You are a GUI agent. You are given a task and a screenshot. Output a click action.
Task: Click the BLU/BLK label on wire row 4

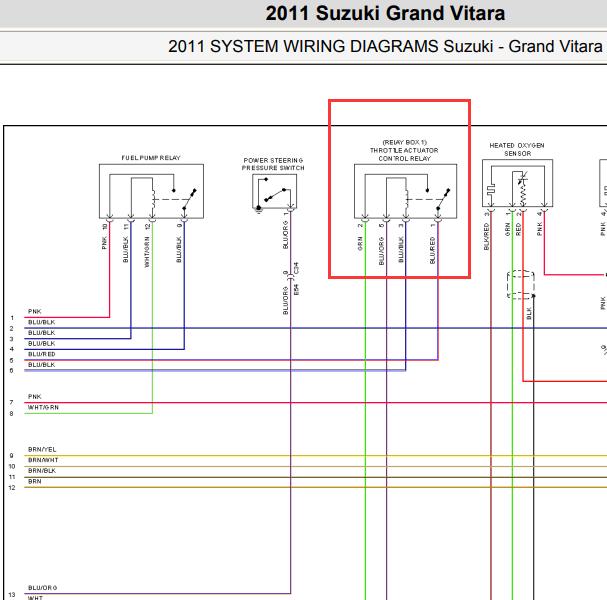(x=41, y=344)
